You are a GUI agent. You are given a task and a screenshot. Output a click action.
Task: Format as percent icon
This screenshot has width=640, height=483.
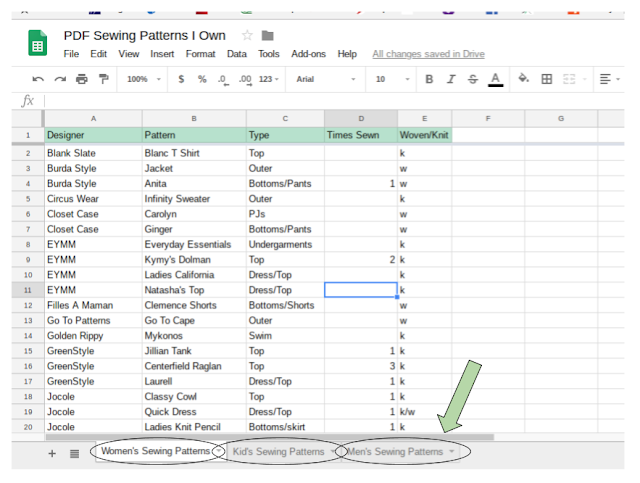click(x=202, y=79)
